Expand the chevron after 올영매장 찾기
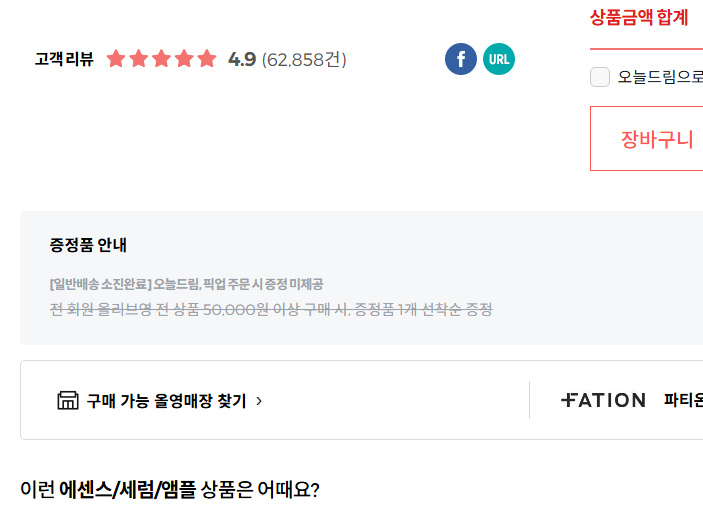 click(x=259, y=401)
